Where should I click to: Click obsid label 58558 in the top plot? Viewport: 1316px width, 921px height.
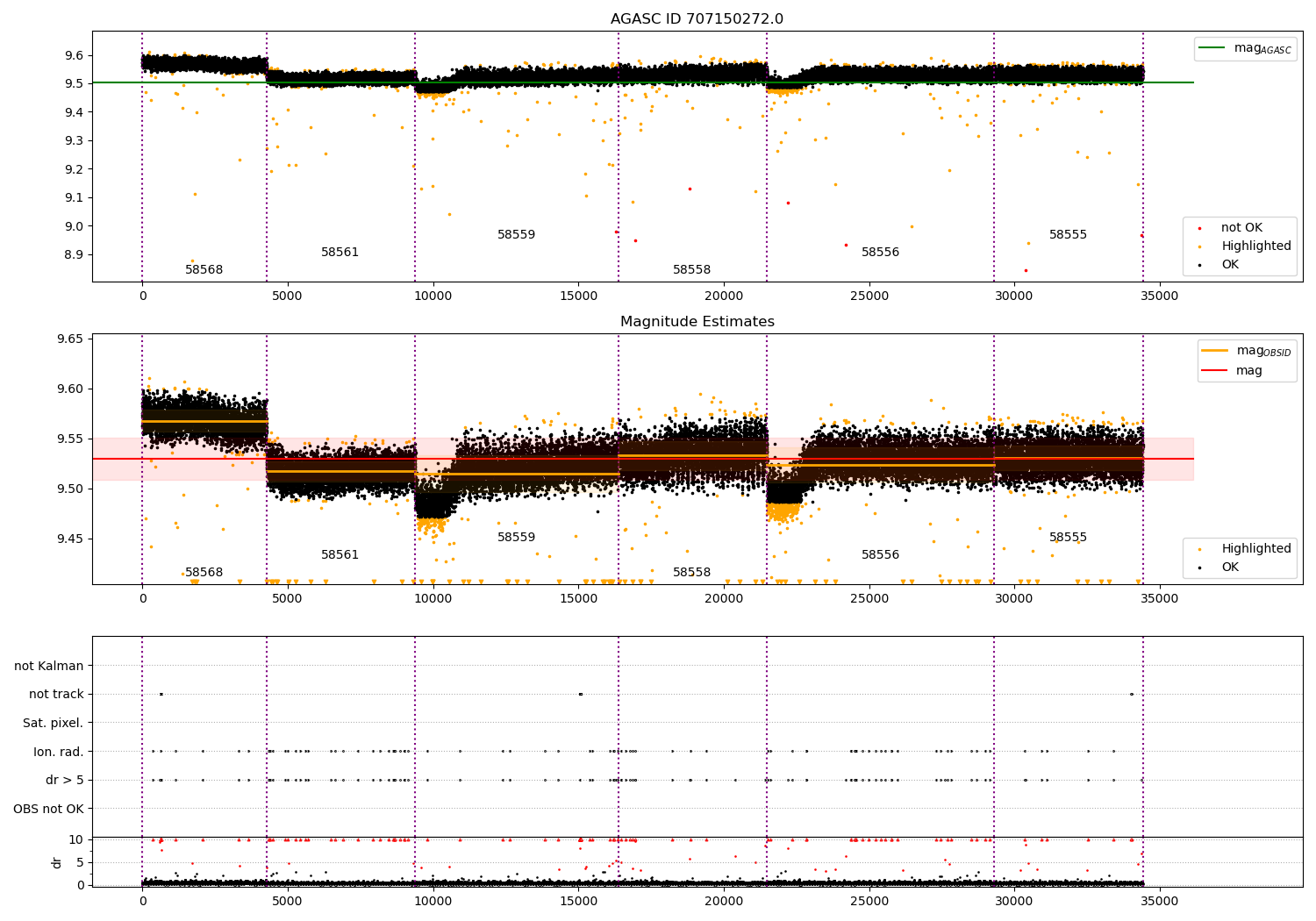(691, 270)
